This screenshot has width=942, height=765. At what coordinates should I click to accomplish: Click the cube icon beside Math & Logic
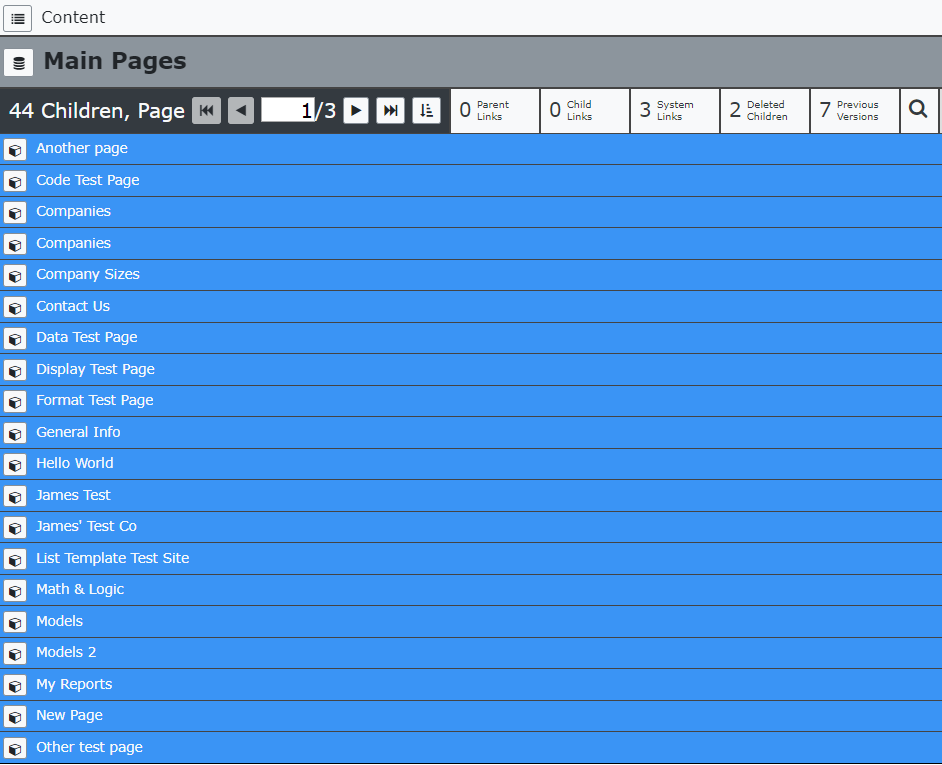coord(15,591)
